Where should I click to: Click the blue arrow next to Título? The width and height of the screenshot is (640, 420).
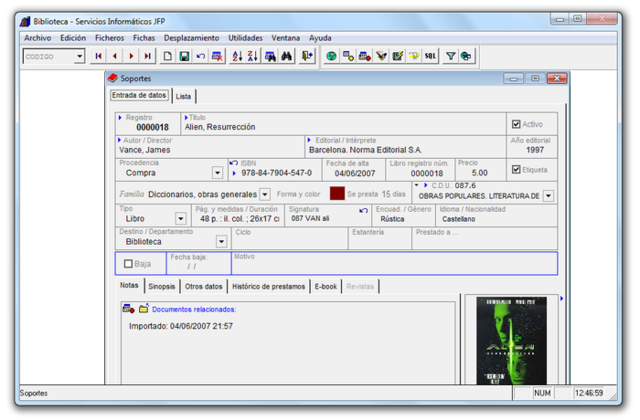[186, 118]
